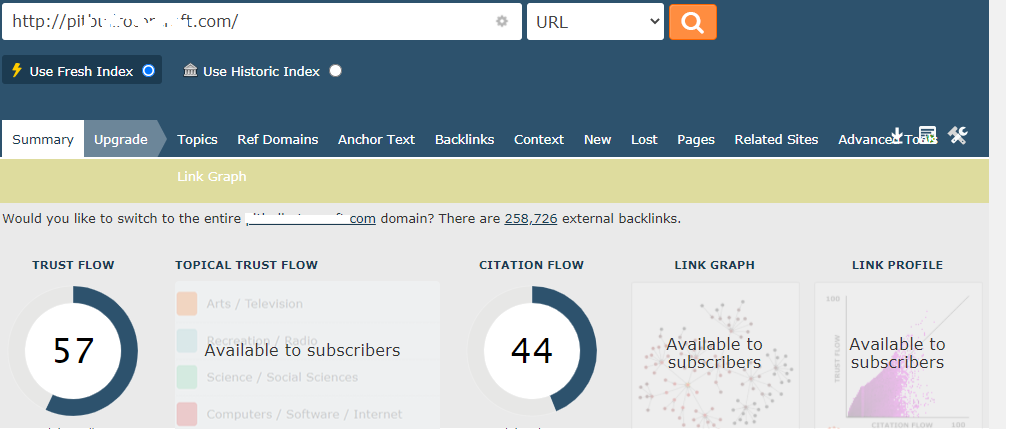
Task: Open the gear settings in URL field
Action: pyautogui.click(x=502, y=22)
